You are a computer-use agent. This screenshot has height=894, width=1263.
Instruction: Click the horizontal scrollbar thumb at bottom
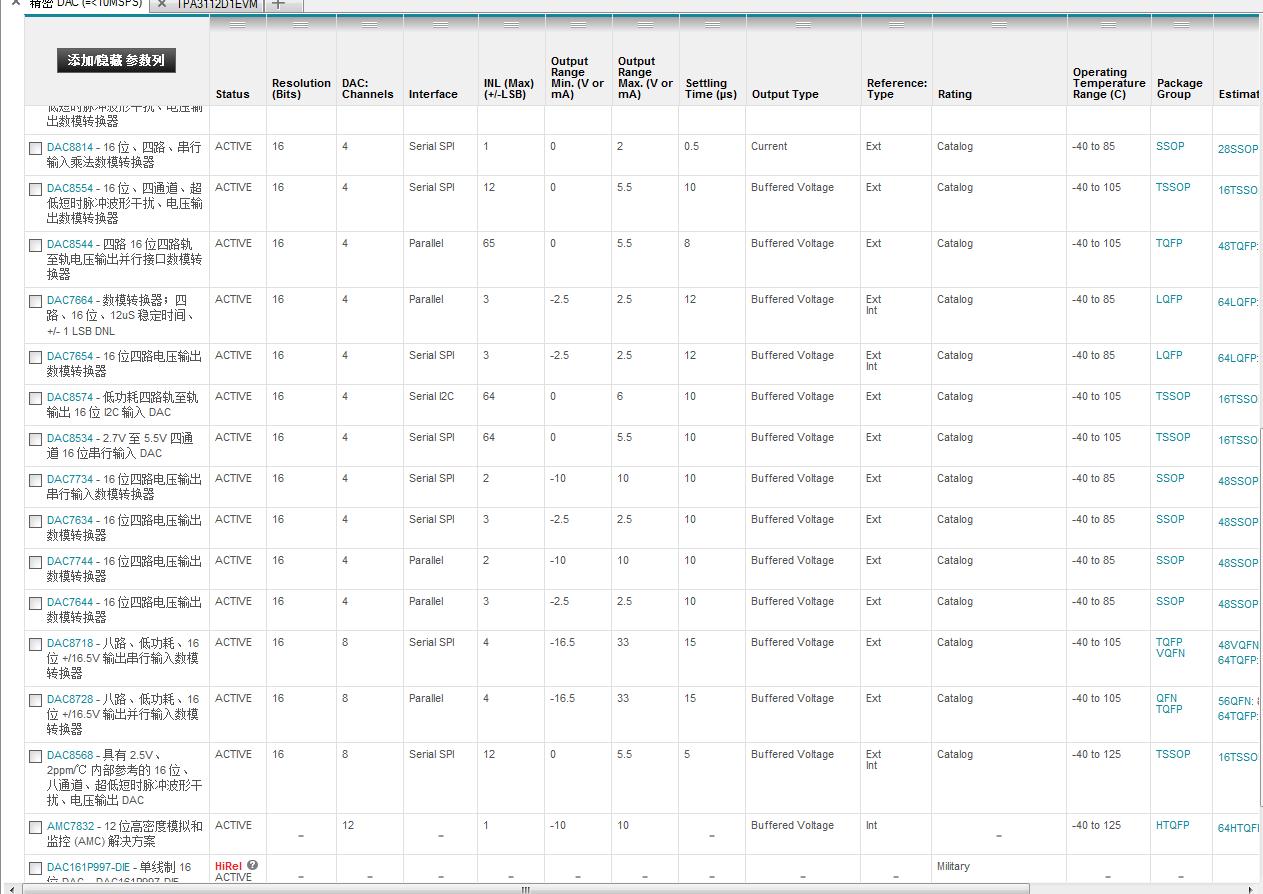coord(524,889)
